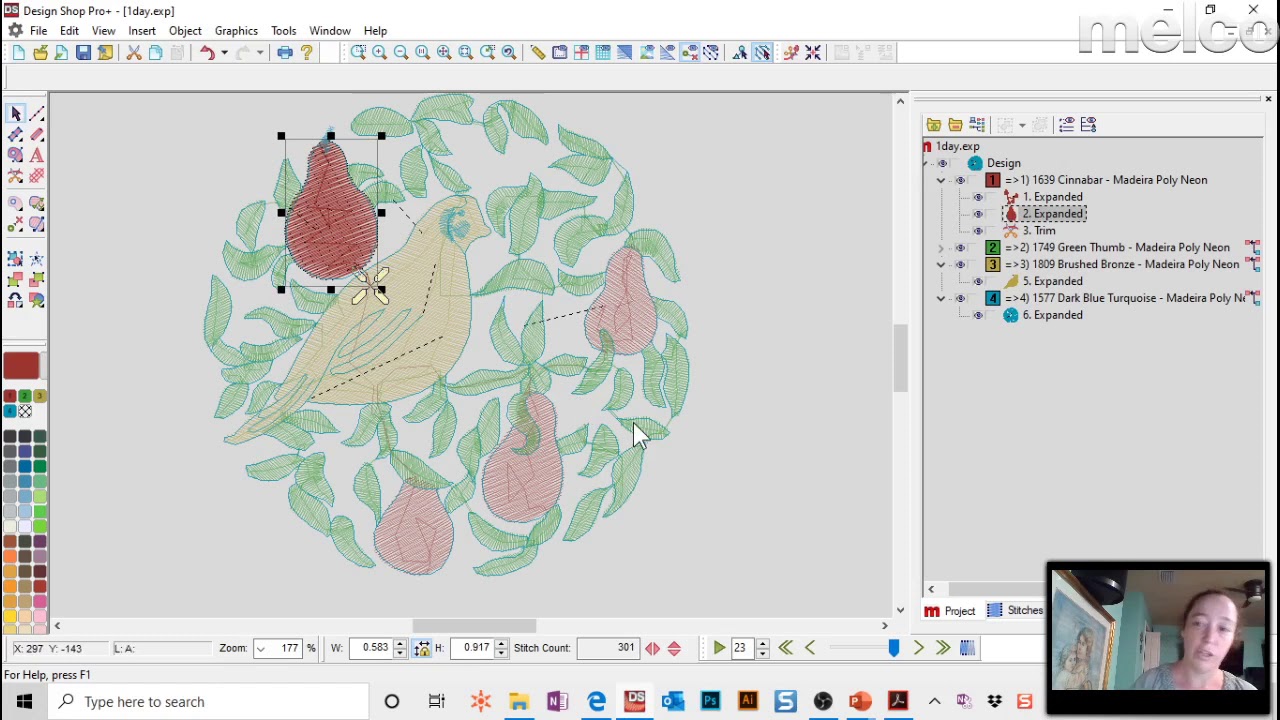Select the 1. Expanded tree element
Viewport: 1280px width, 720px height.
tap(1052, 197)
